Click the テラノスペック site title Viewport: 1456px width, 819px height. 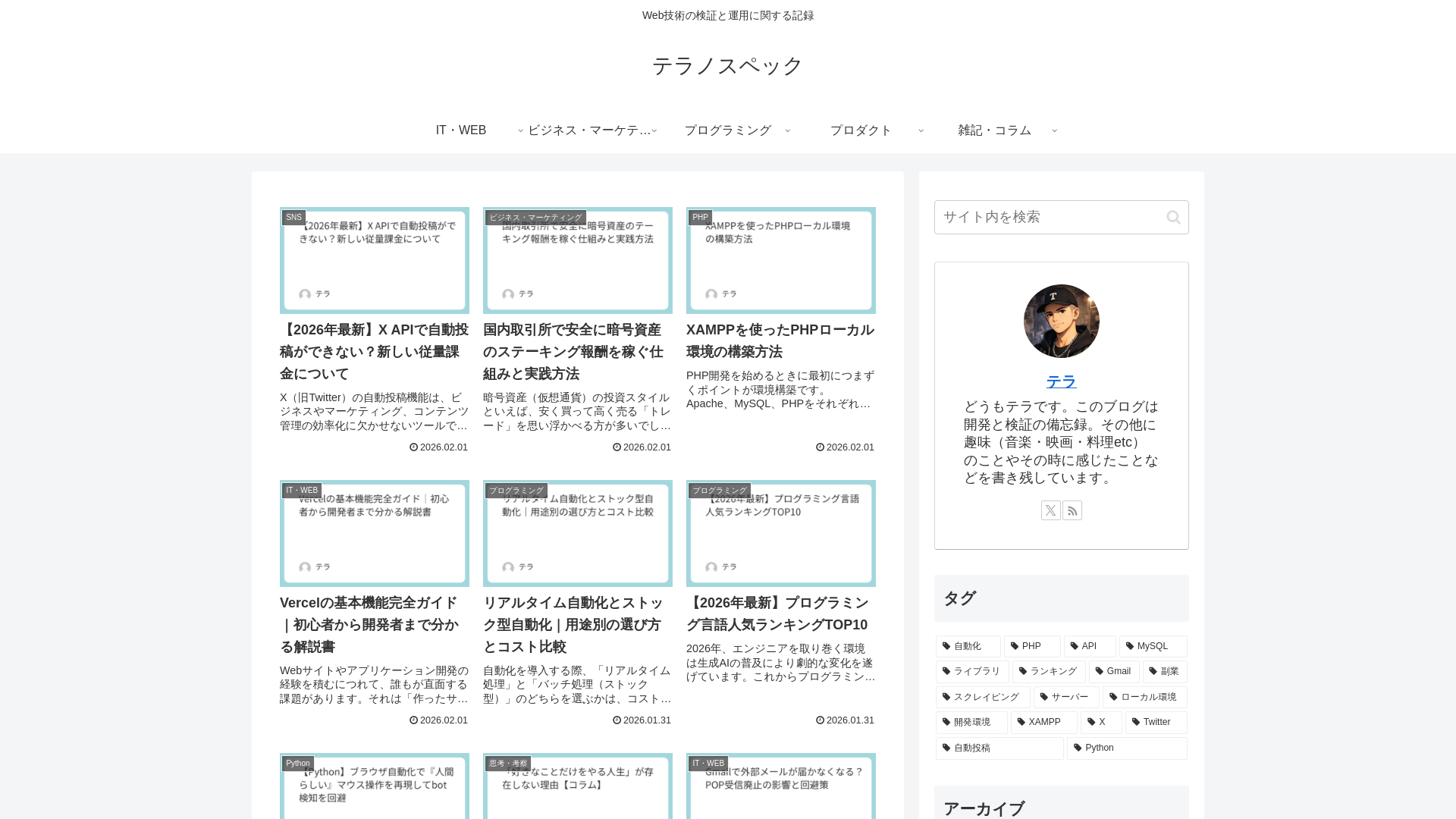[727, 66]
